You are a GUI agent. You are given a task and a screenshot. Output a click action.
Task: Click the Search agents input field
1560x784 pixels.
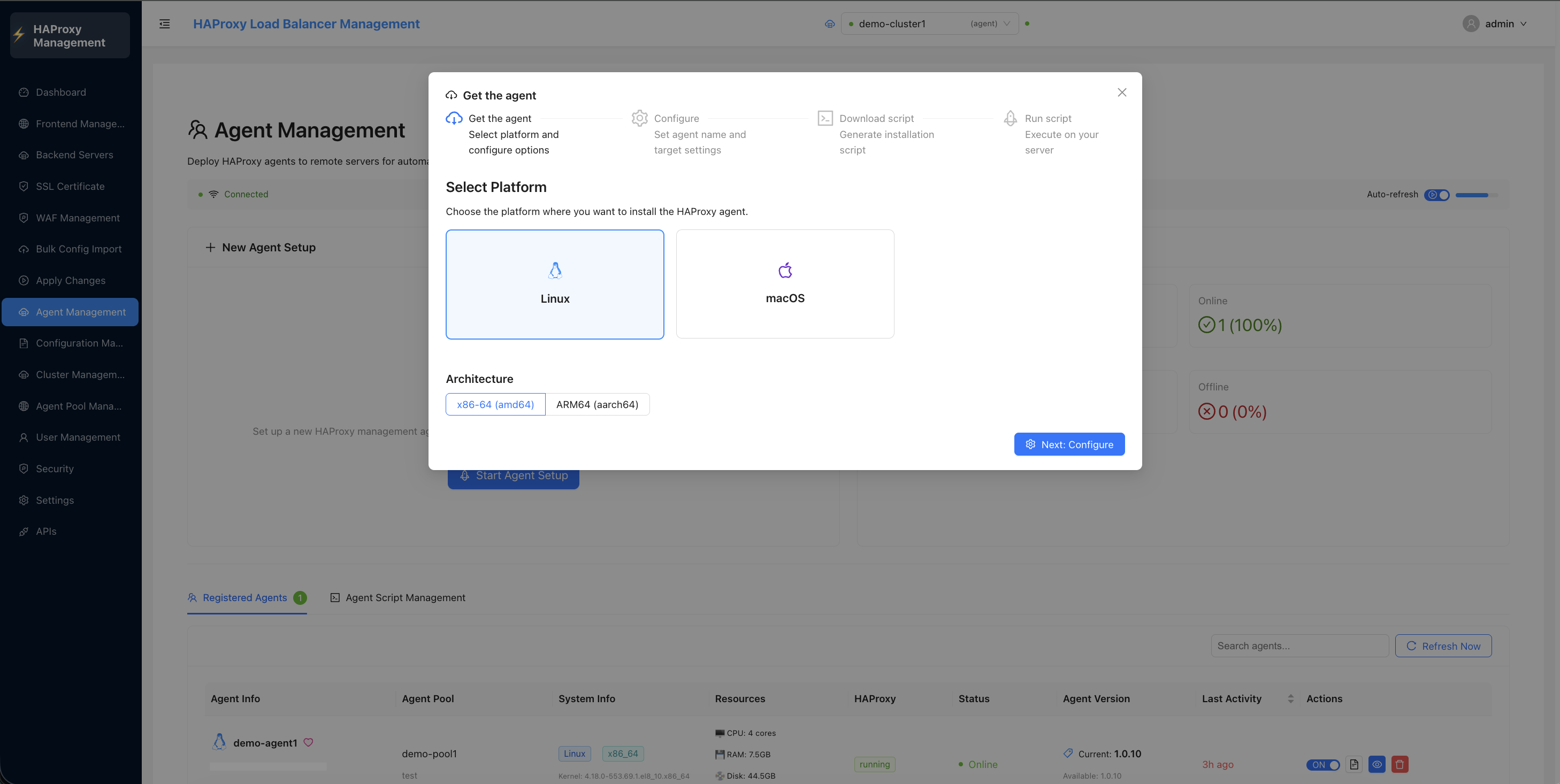point(1299,646)
